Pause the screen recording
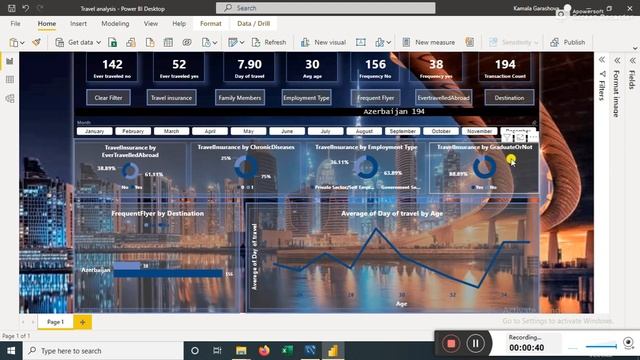This screenshot has height=360, width=640. pos(476,343)
